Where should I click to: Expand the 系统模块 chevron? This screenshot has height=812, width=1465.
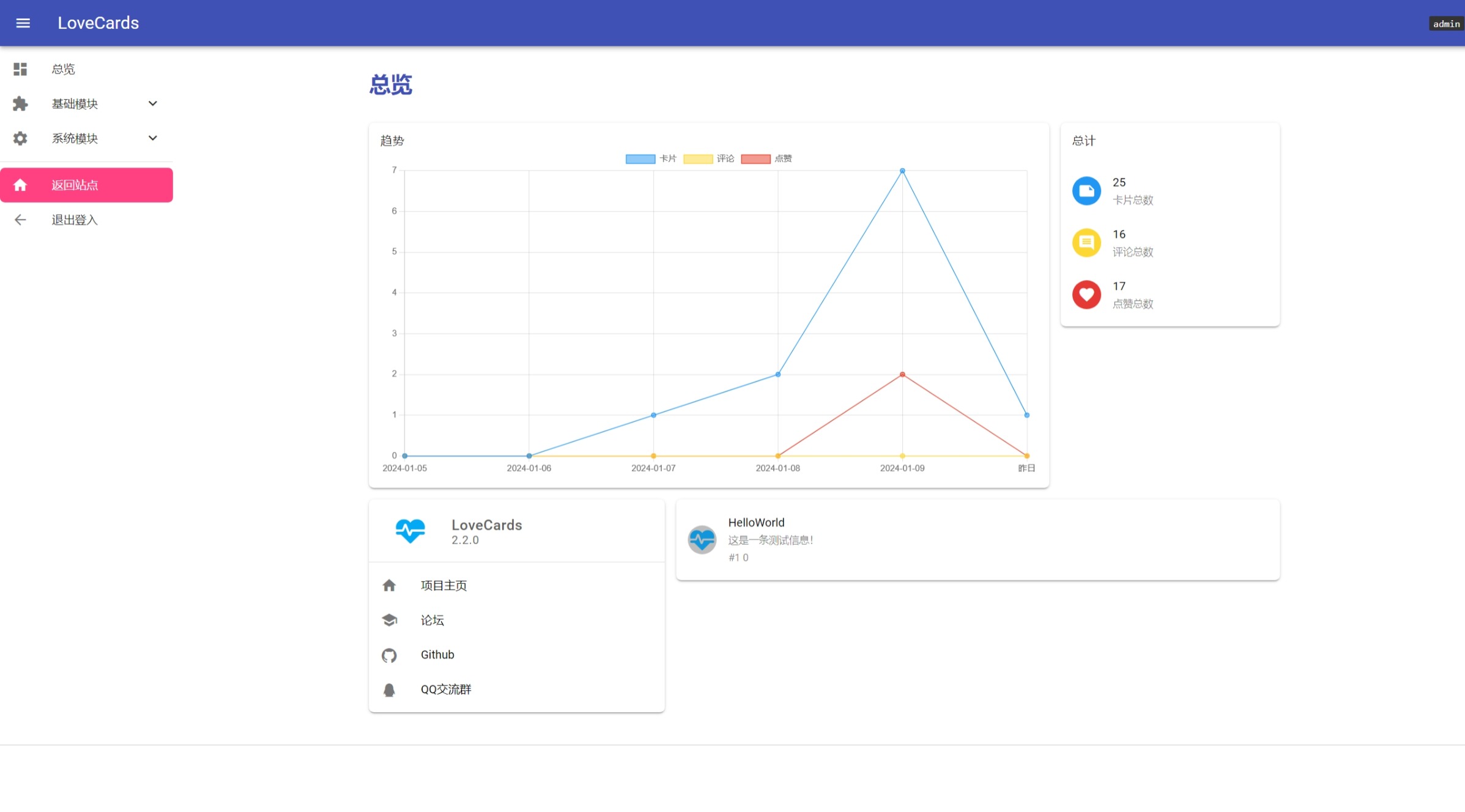pos(153,139)
